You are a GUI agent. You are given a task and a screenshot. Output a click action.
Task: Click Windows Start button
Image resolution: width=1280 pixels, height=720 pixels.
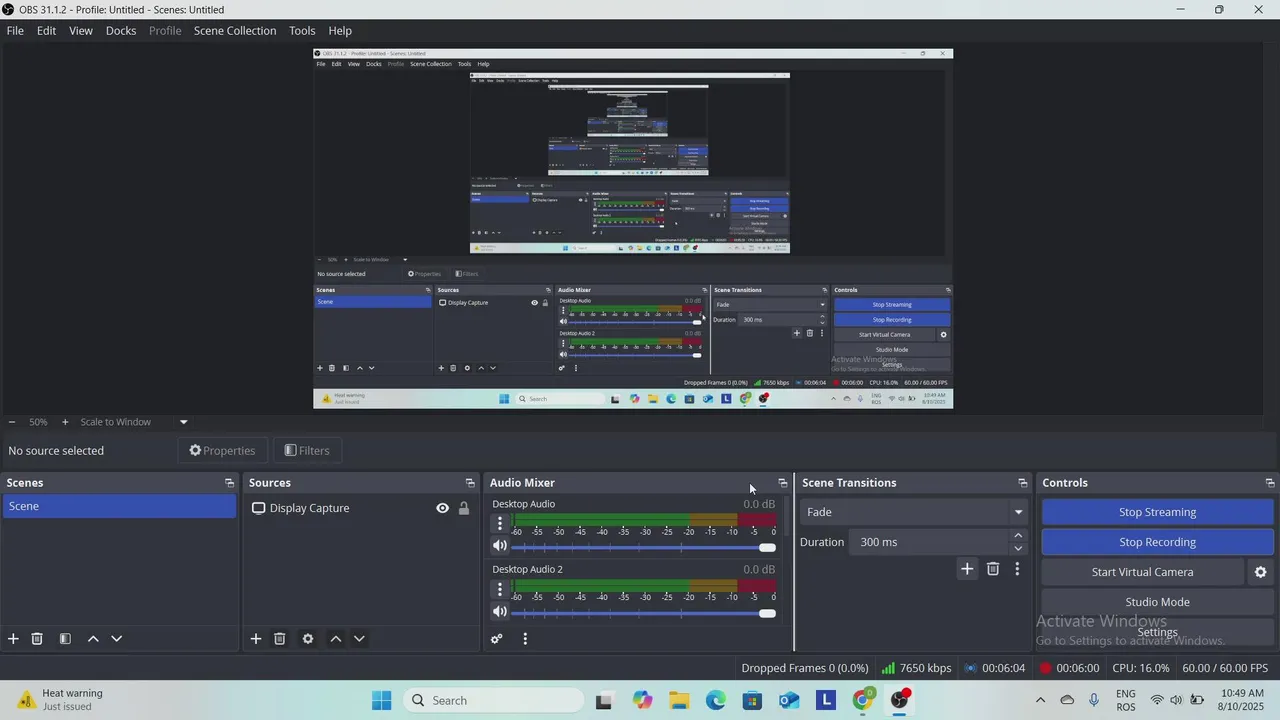pos(381,701)
